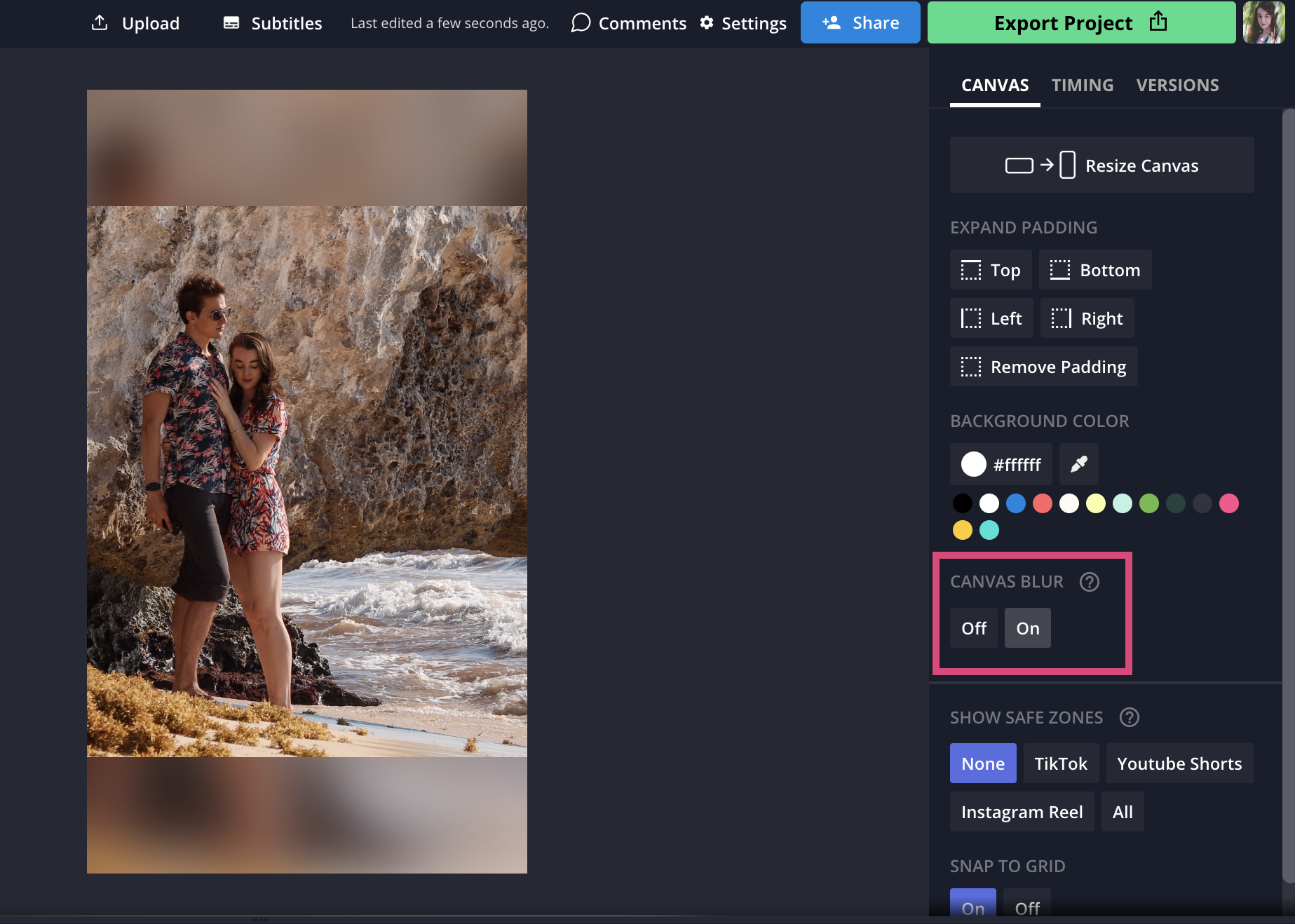Switch to the Timing tab
The height and width of the screenshot is (924, 1295).
point(1082,86)
